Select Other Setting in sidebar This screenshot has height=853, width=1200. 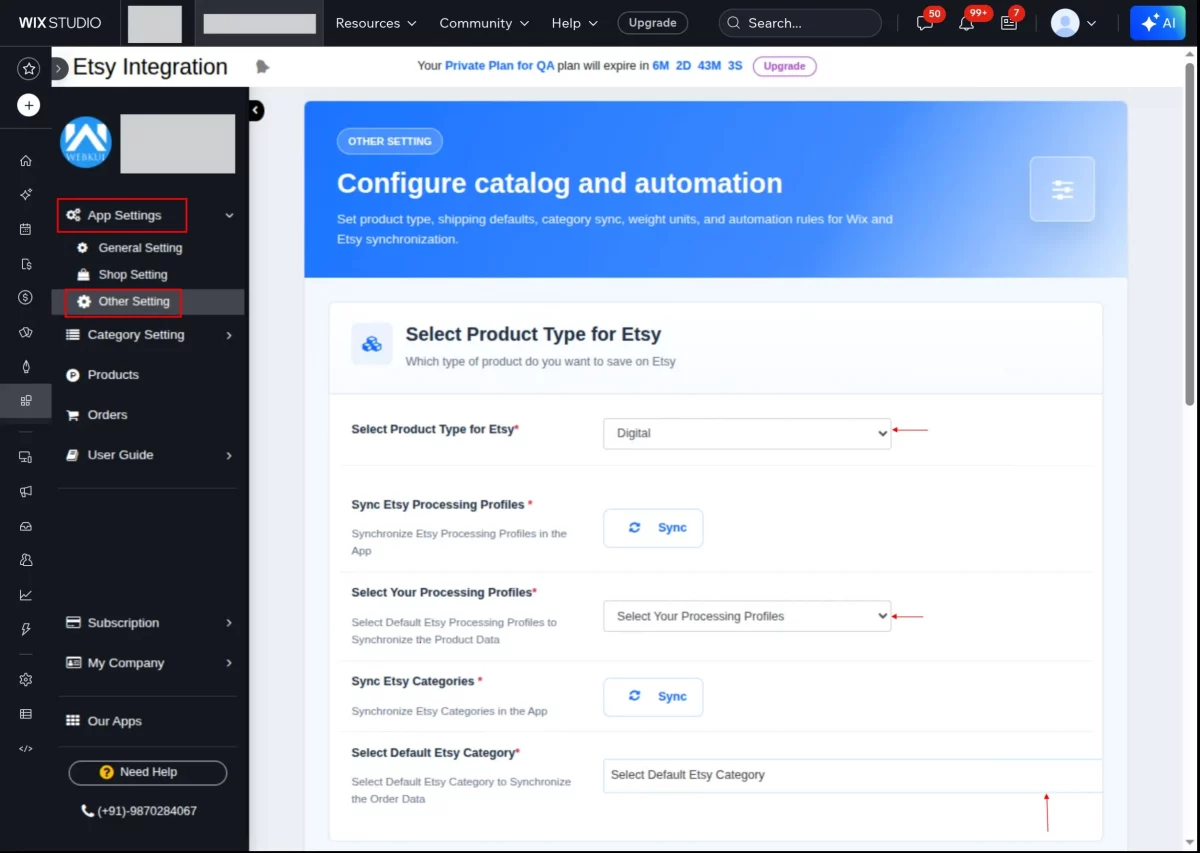(134, 301)
